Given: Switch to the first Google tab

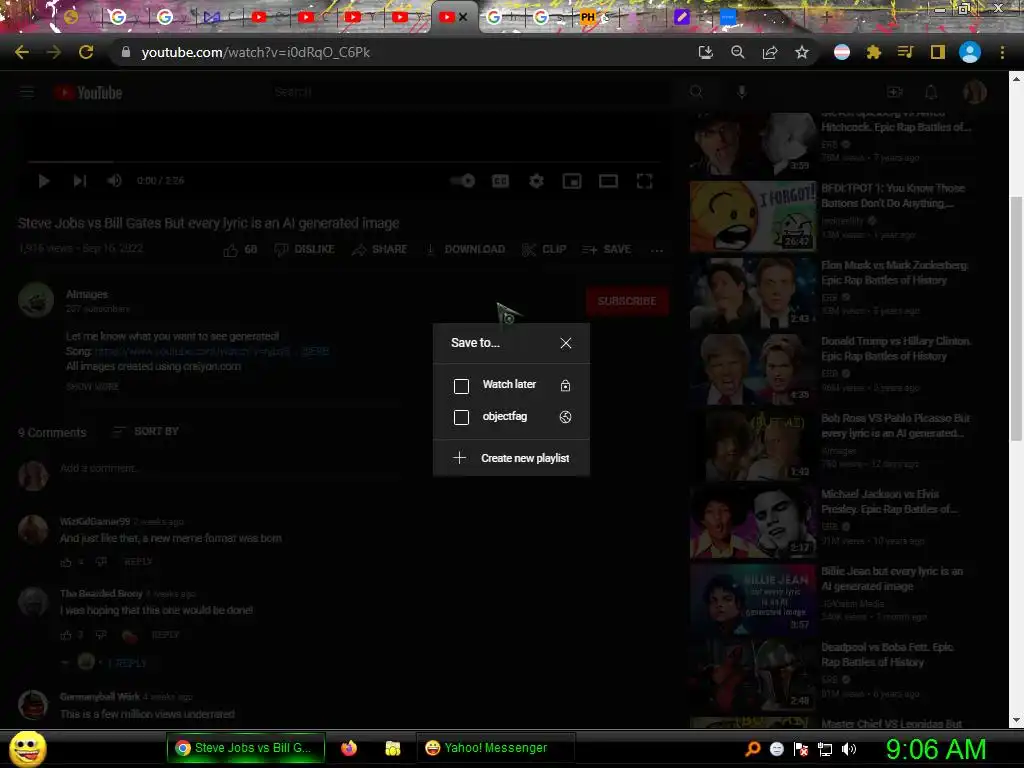Looking at the screenshot, I should point(118,18).
